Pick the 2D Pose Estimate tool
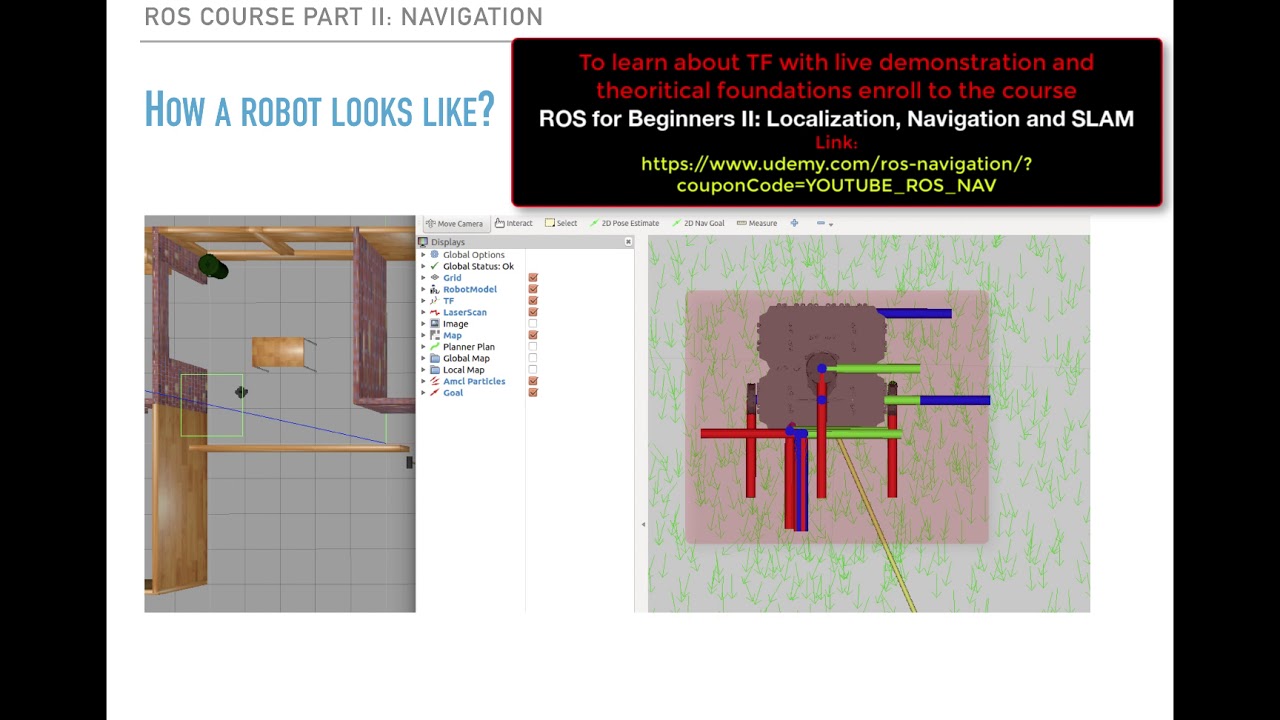 (x=625, y=223)
